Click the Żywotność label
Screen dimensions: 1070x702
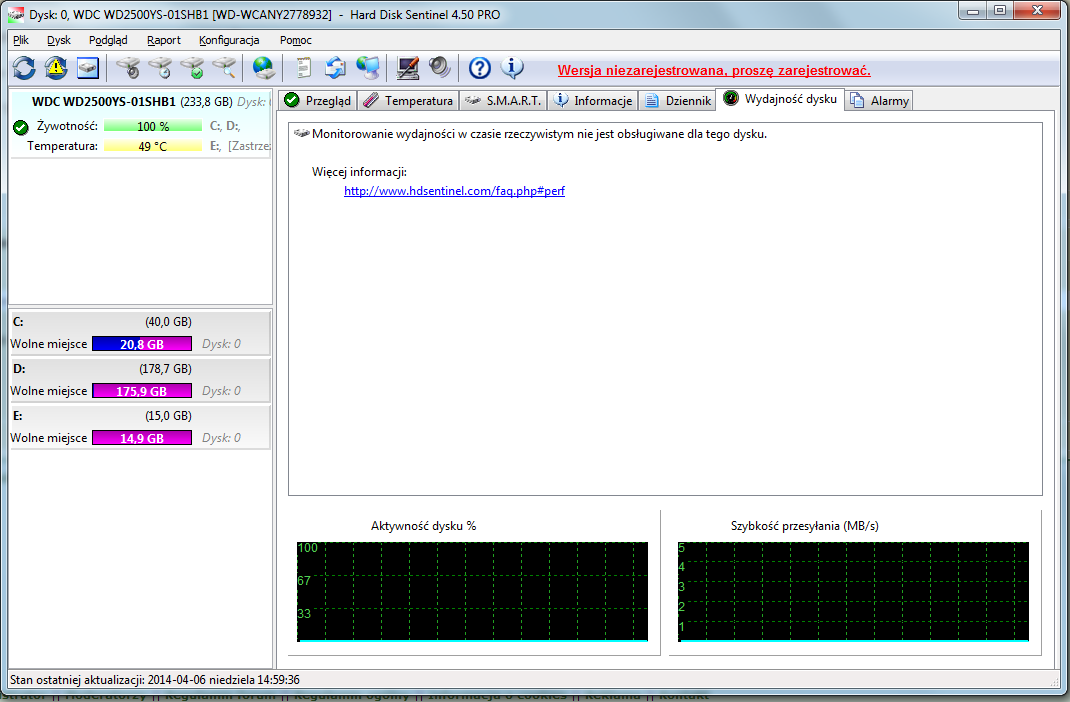(67, 126)
